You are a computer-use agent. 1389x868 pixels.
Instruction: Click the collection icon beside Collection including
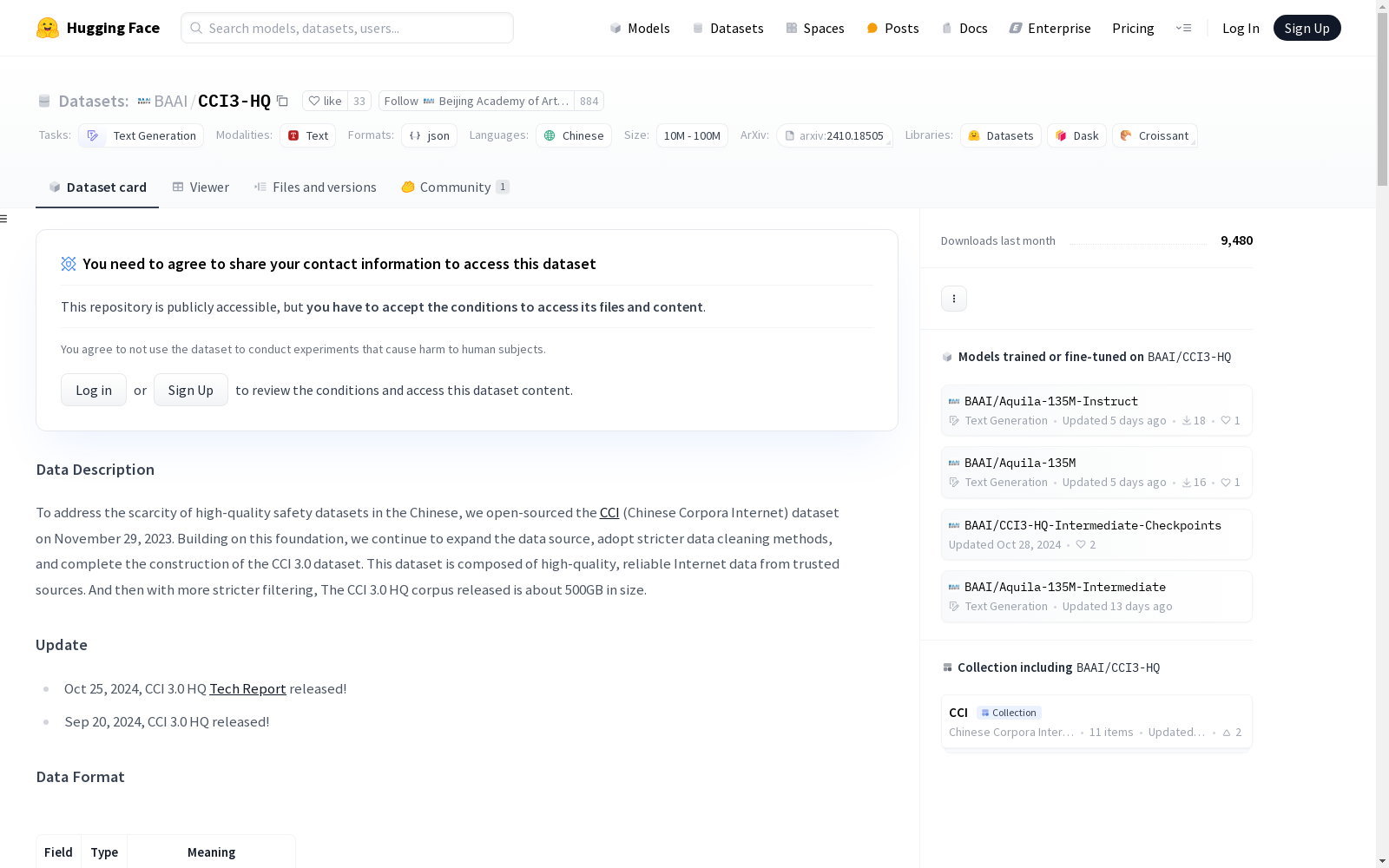click(x=947, y=667)
